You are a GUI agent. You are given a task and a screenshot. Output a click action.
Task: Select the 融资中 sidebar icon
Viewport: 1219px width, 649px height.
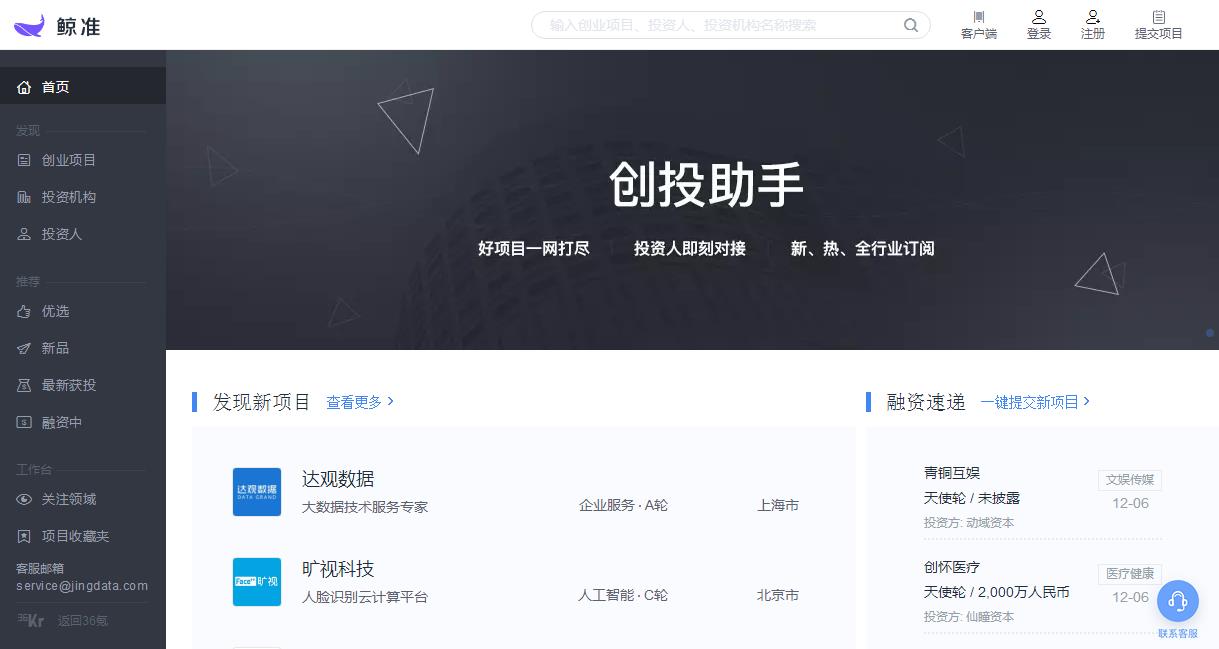(23, 422)
